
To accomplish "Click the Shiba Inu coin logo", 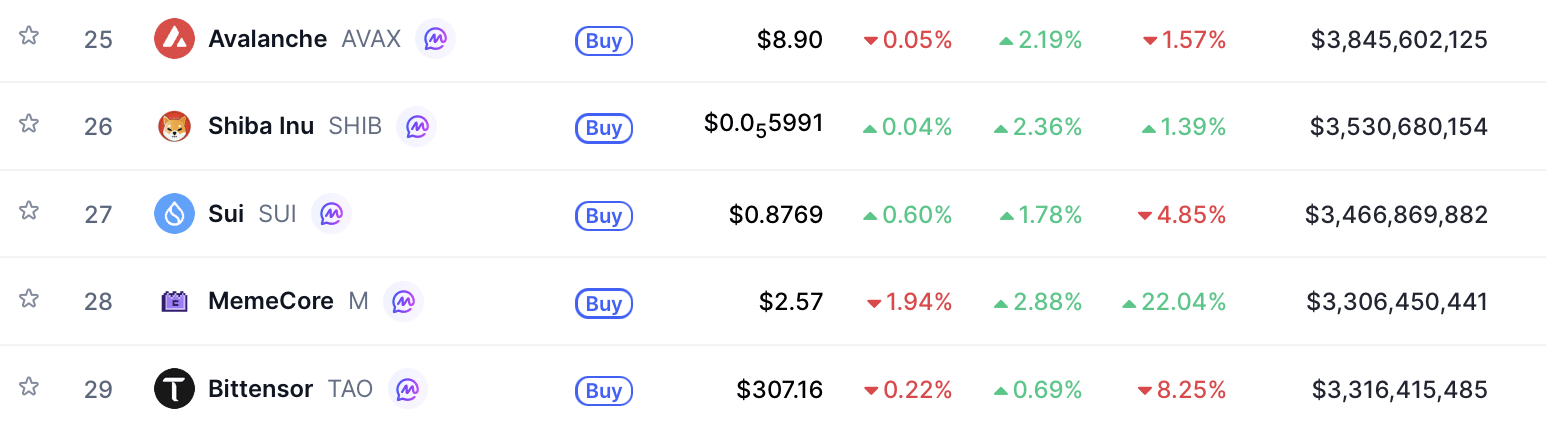I will 174,127.
